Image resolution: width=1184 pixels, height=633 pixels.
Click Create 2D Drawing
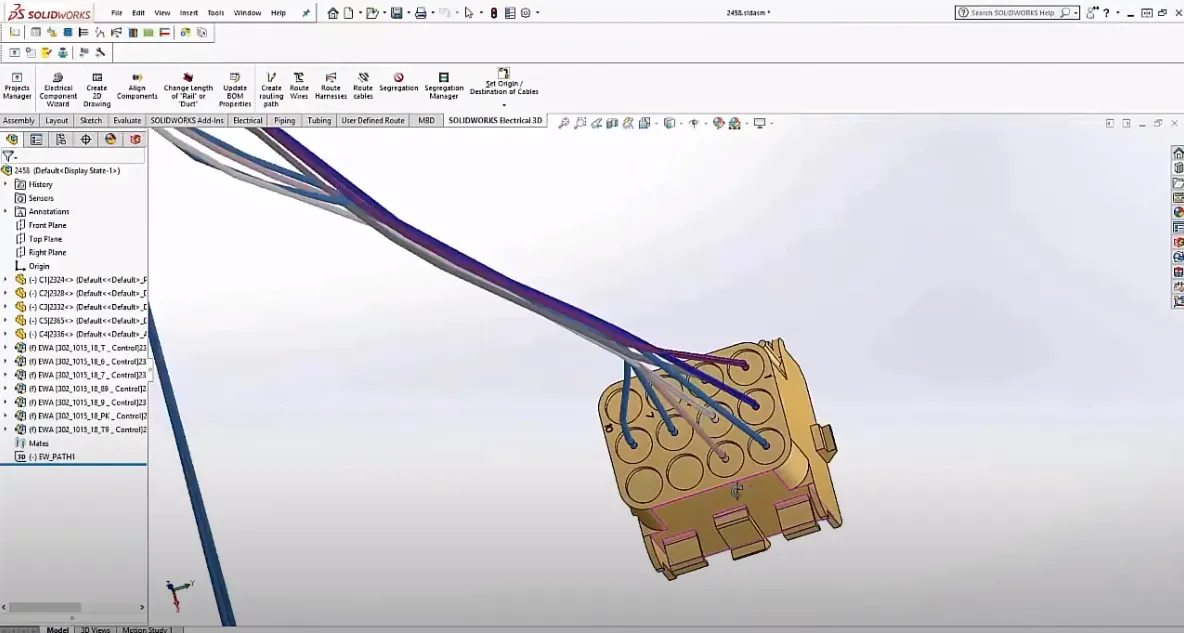point(97,89)
